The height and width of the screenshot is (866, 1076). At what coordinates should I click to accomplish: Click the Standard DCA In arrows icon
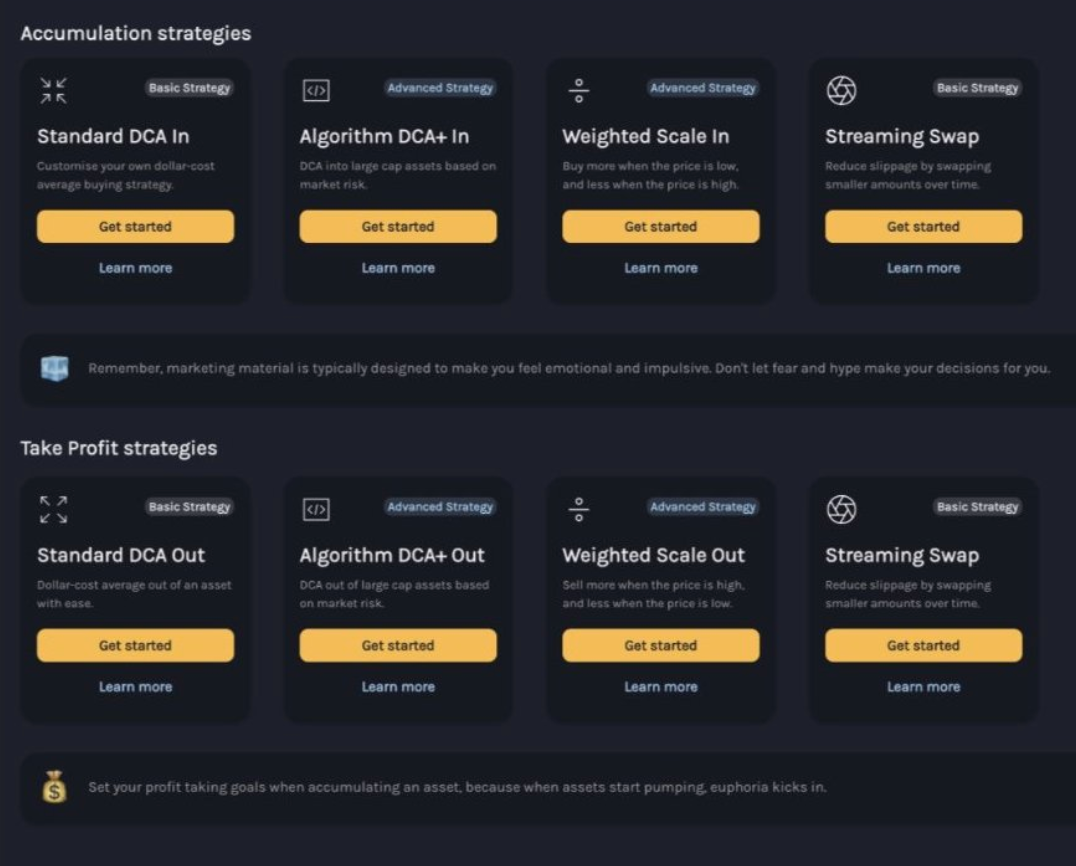pos(53,91)
